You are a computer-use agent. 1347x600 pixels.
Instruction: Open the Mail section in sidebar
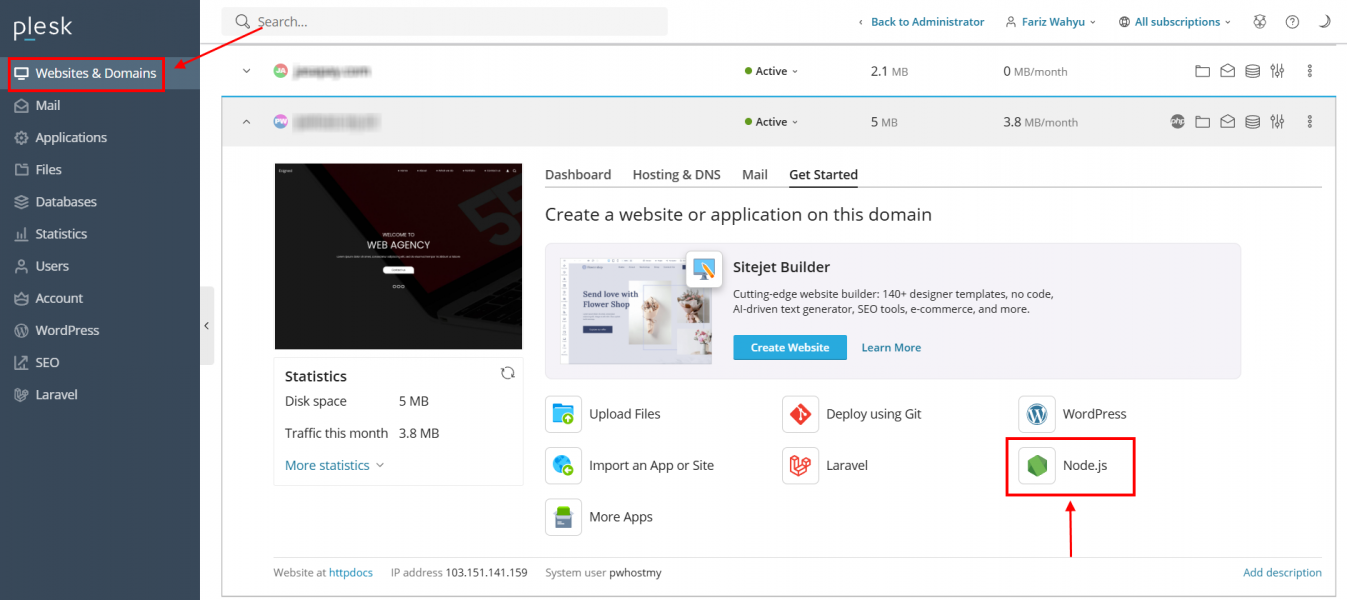tap(100, 105)
